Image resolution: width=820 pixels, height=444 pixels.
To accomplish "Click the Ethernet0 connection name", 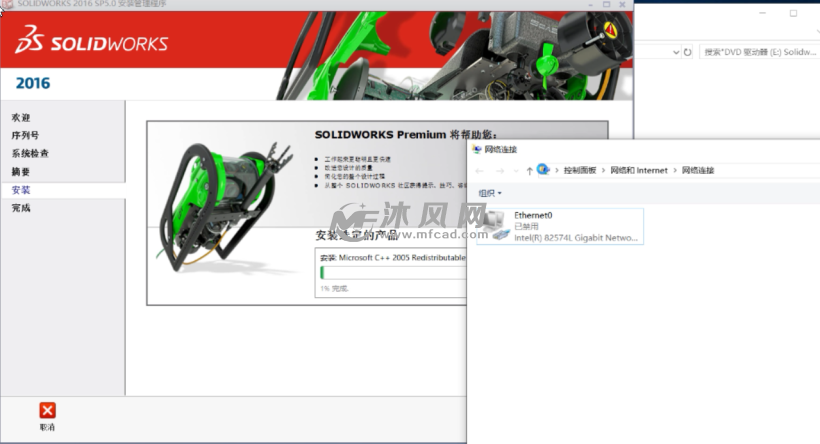I will click(x=533, y=215).
